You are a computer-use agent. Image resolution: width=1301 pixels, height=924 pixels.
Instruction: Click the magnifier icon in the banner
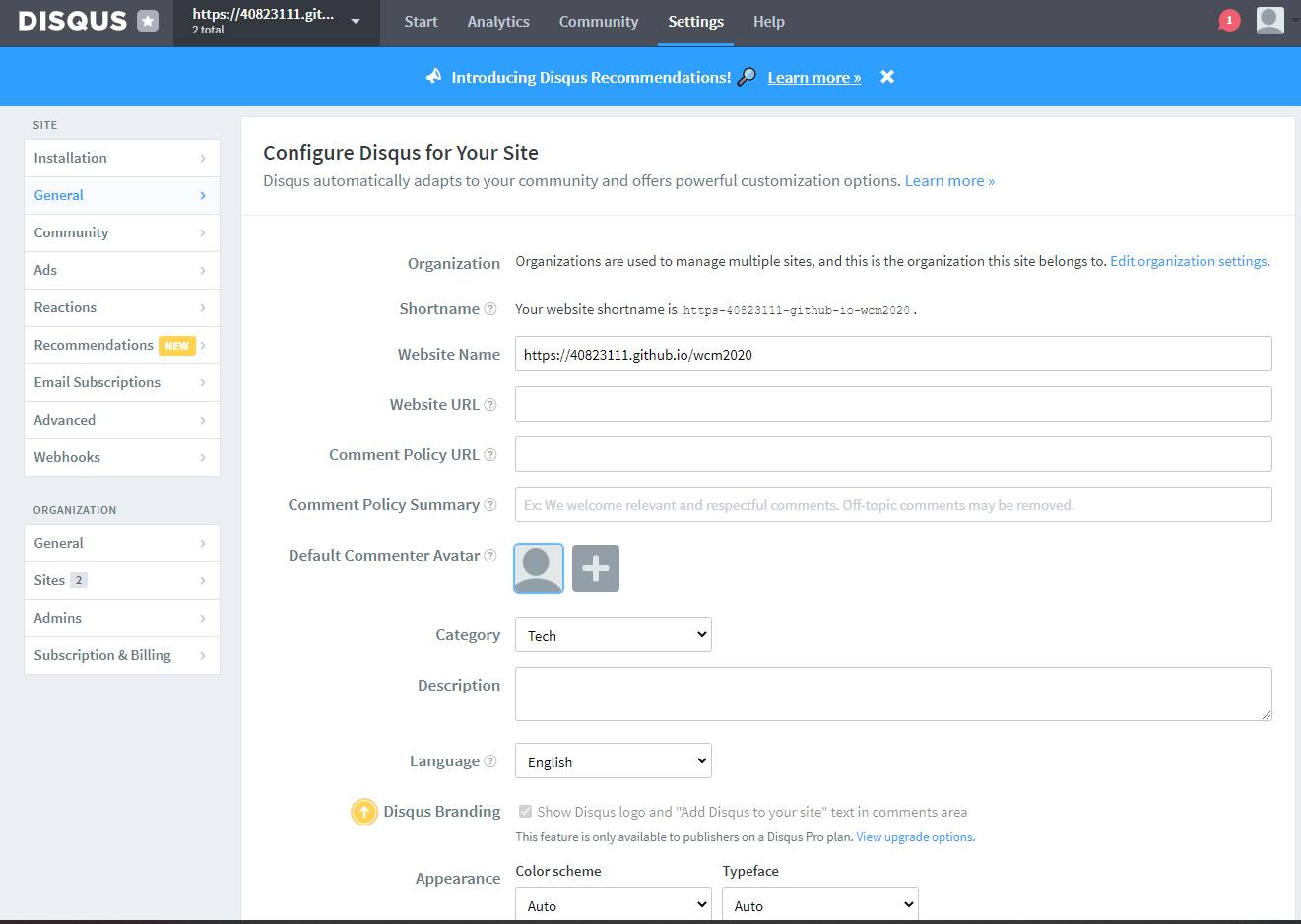pos(747,77)
